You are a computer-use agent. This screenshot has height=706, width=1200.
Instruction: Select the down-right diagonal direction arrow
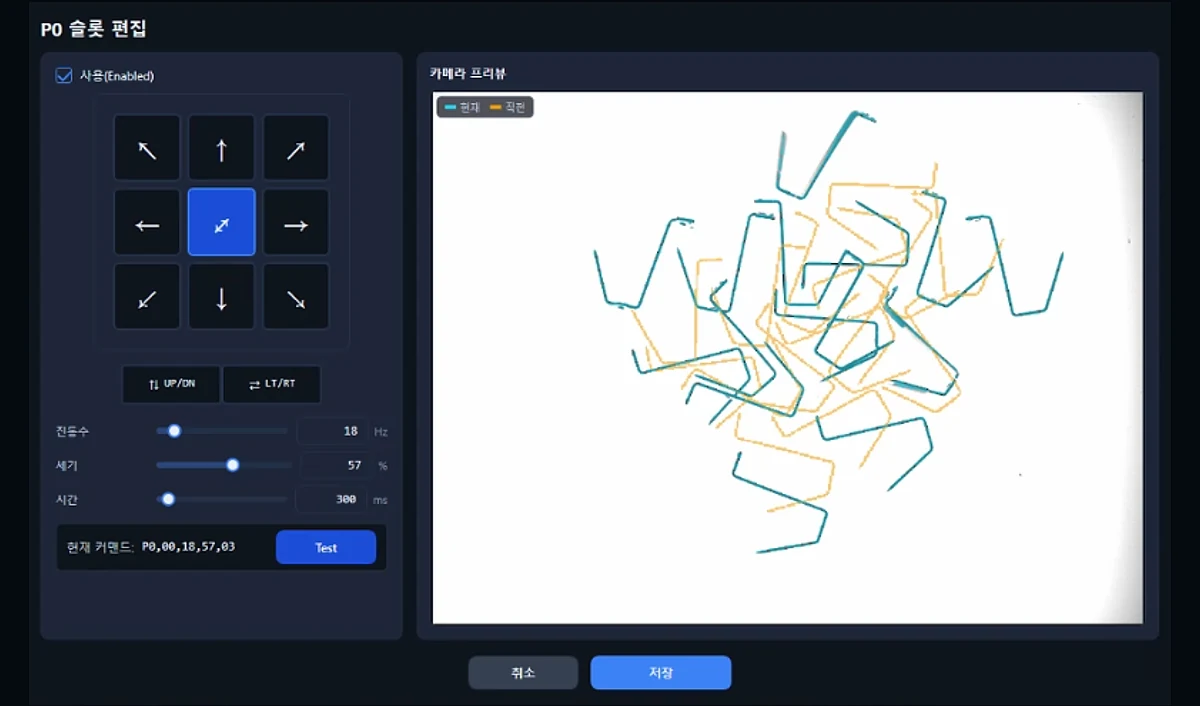click(296, 297)
